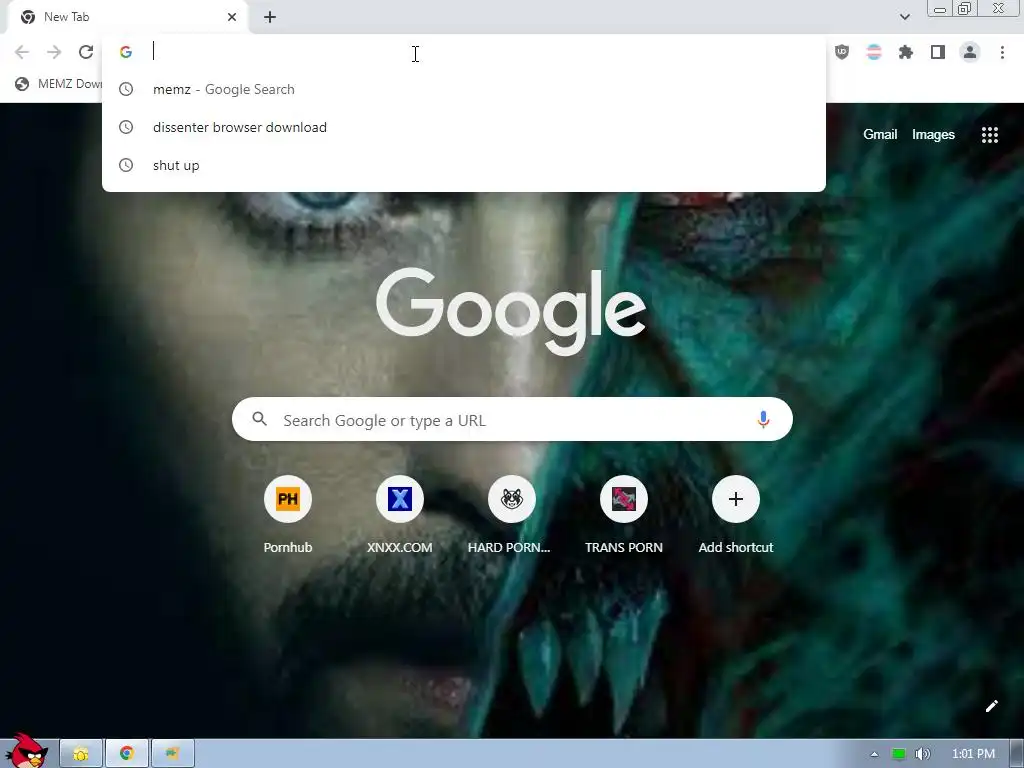Screen dimensions: 1024x768
Task: Pick the 'shut up' history suggestion
Action: tap(464, 165)
